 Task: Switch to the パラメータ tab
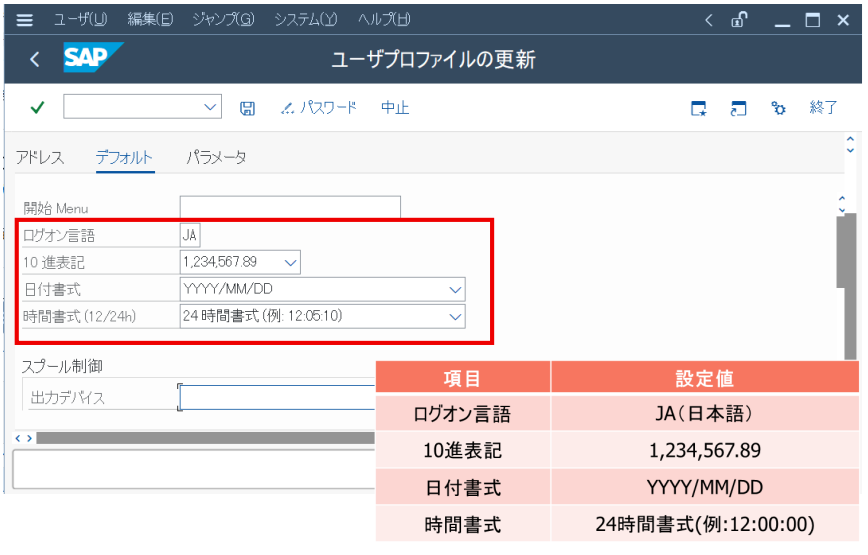[x=216, y=158]
